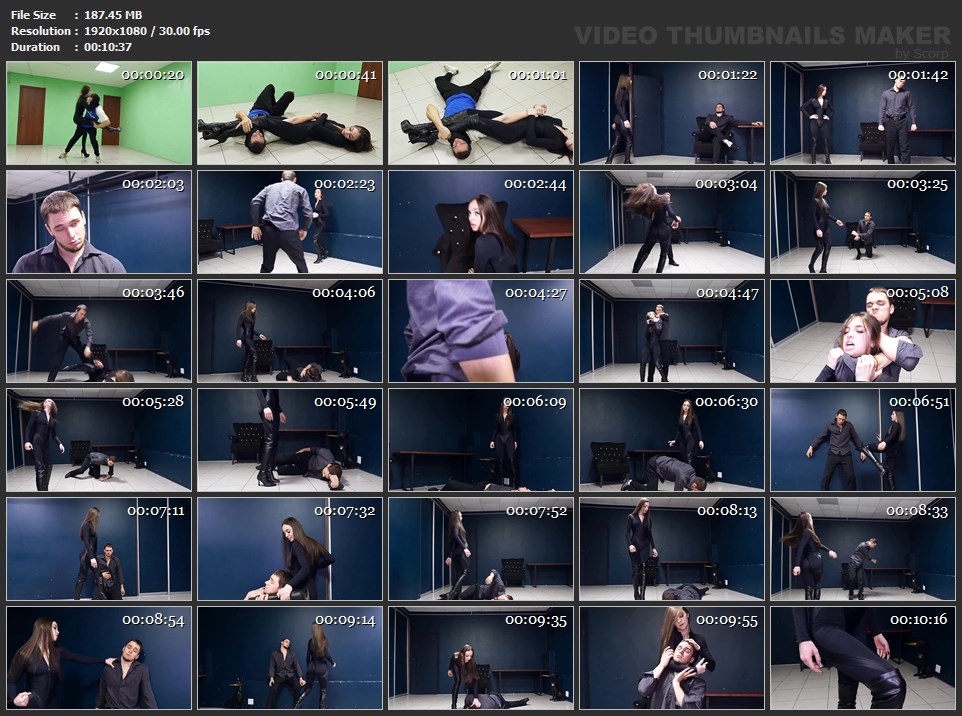Choose the frame stamped 00:05:08

coord(863,331)
